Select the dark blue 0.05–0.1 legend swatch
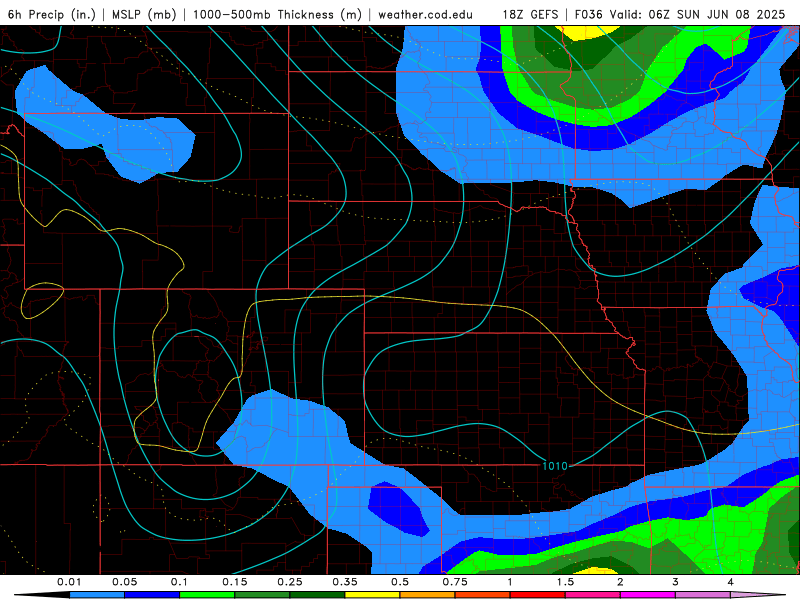Image resolution: width=800 pixels, height=600 pixels. pyautogui.click(x=152, y=595)
